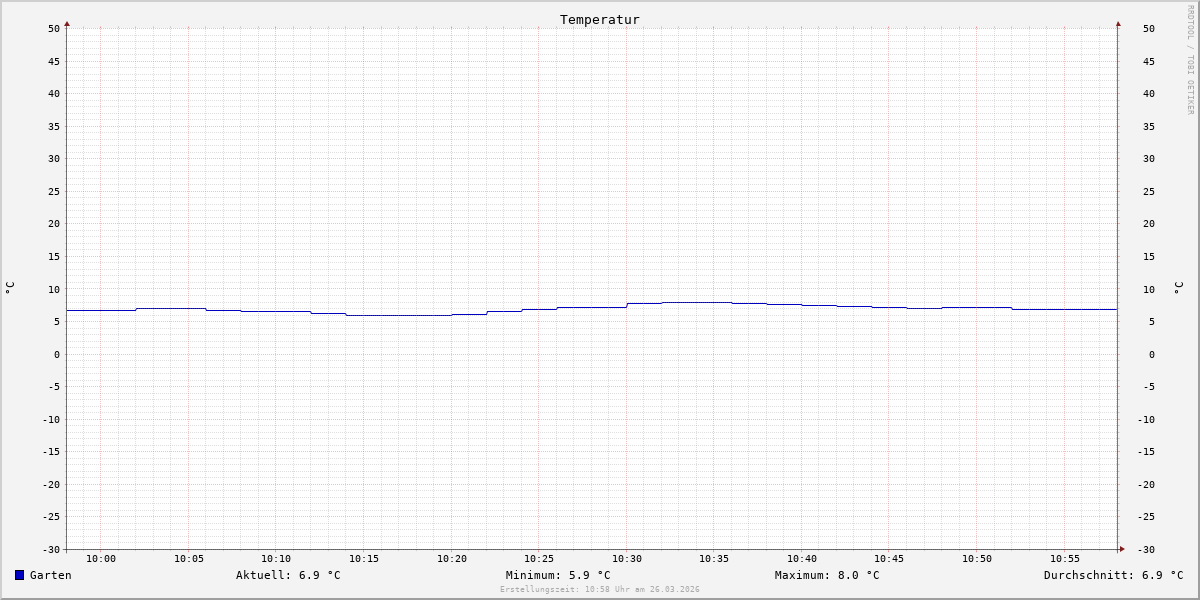Click the 'Erstellungszeit: 10:58 Uhr' timestamp line
Image resolution: width=1200 pixels, height=600 pixels.
coord(600,590)
